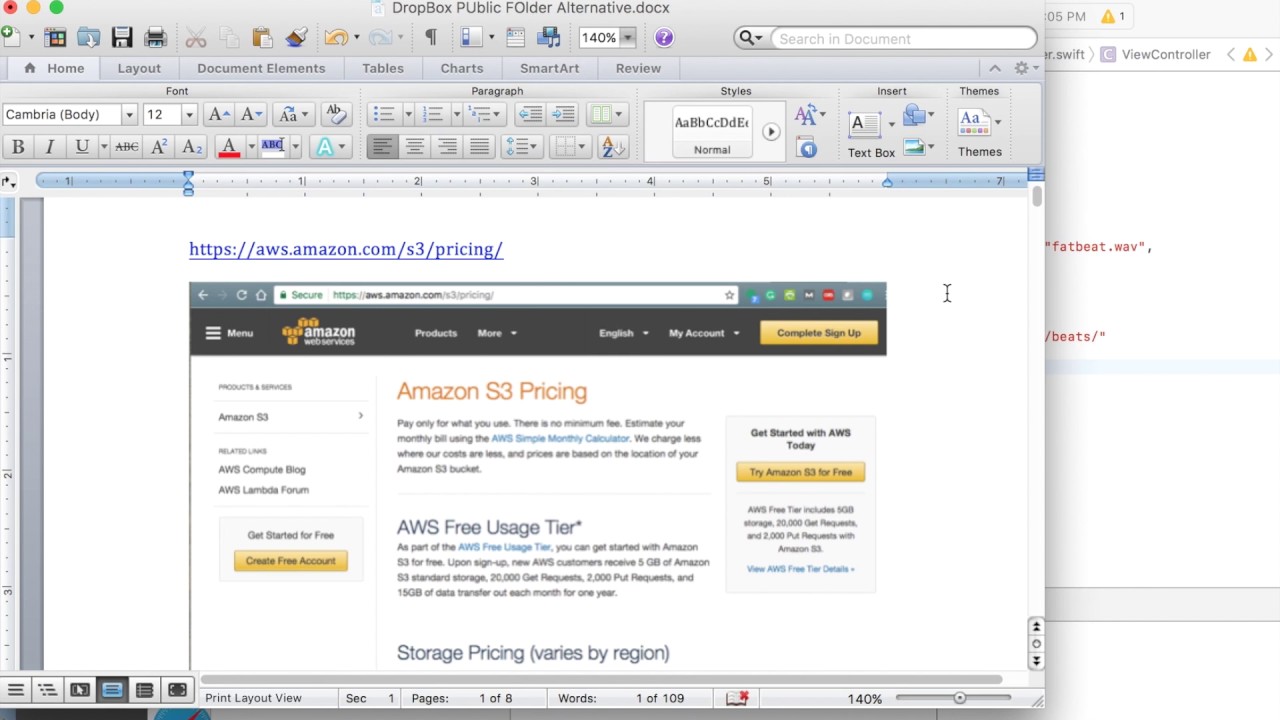The height and width of the screenshot is (720, 1280).
Task: Open the Tables ribbon tab
Action: (383, 68)
